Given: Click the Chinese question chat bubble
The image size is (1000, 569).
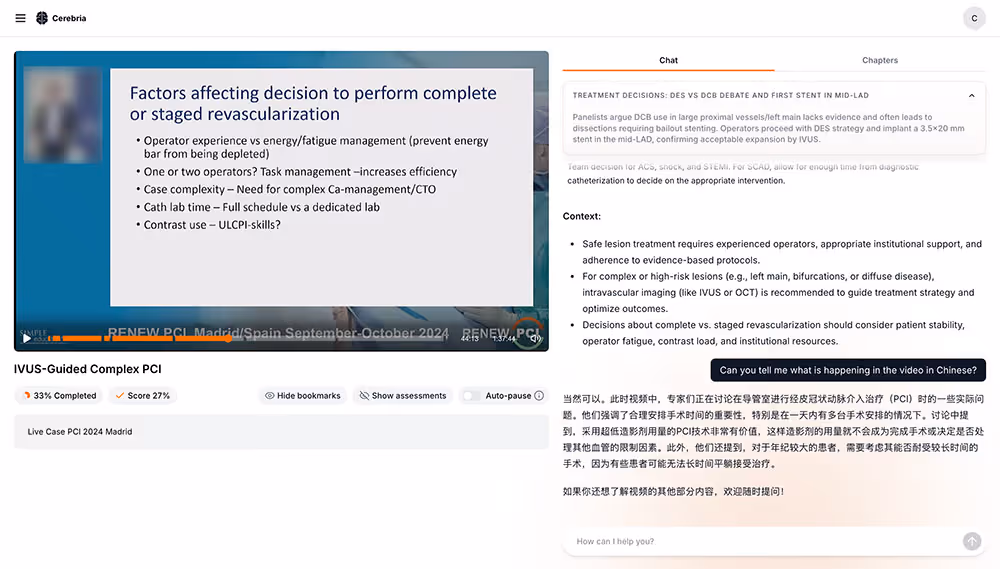Looking at the screenshot, I should [848, 370].
